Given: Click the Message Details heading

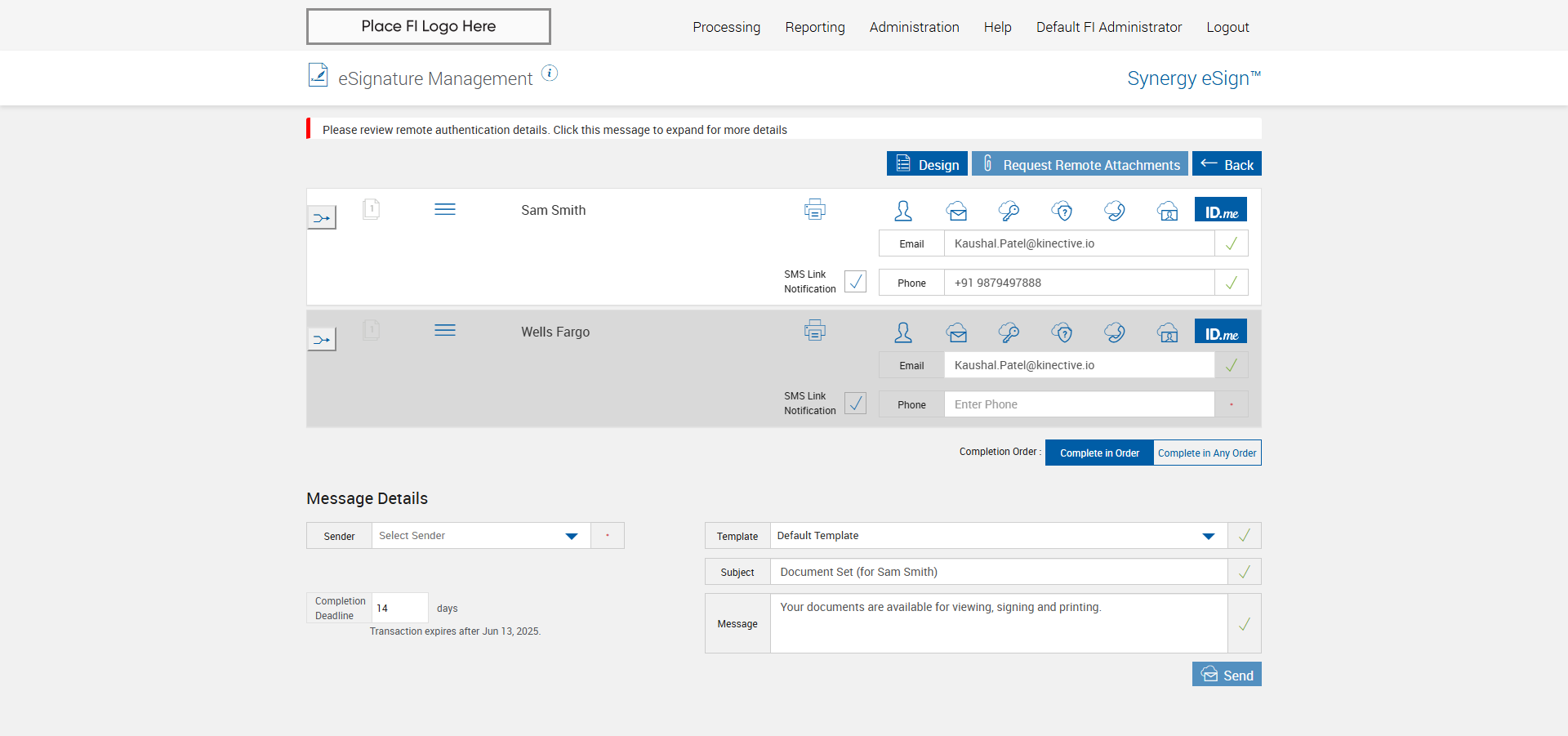Looking at the screenshot, I should [x=367, y=498].
